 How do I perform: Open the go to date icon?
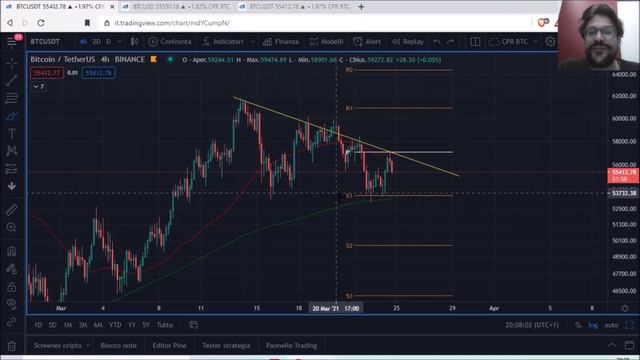[193, 325]
